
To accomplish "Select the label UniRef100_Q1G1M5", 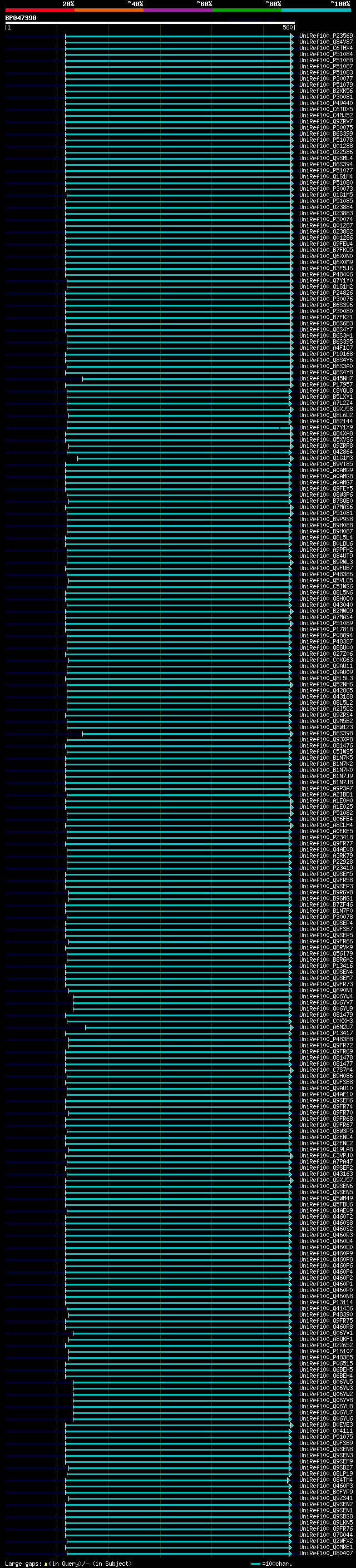I will point(326,195).
